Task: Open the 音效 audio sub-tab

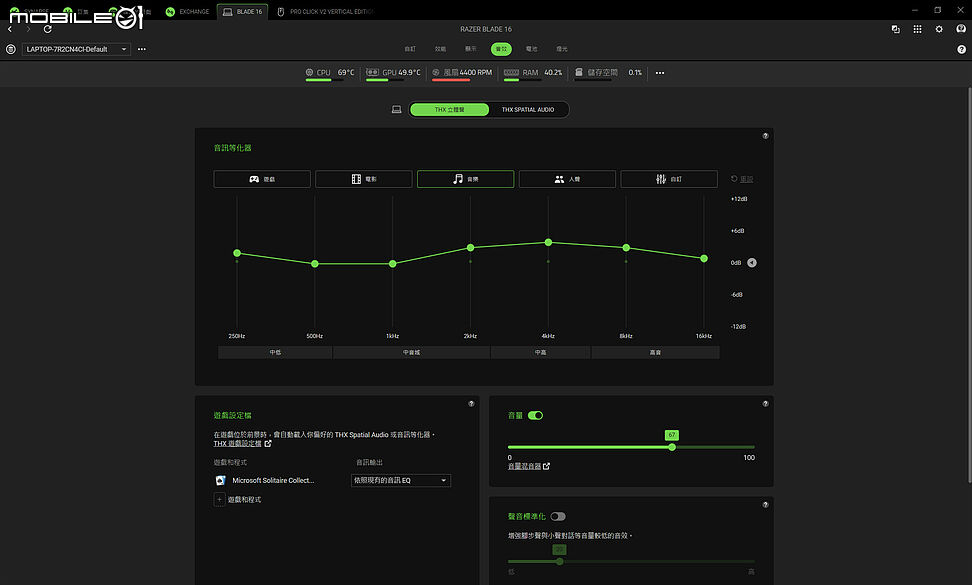Action: (501, 49)
